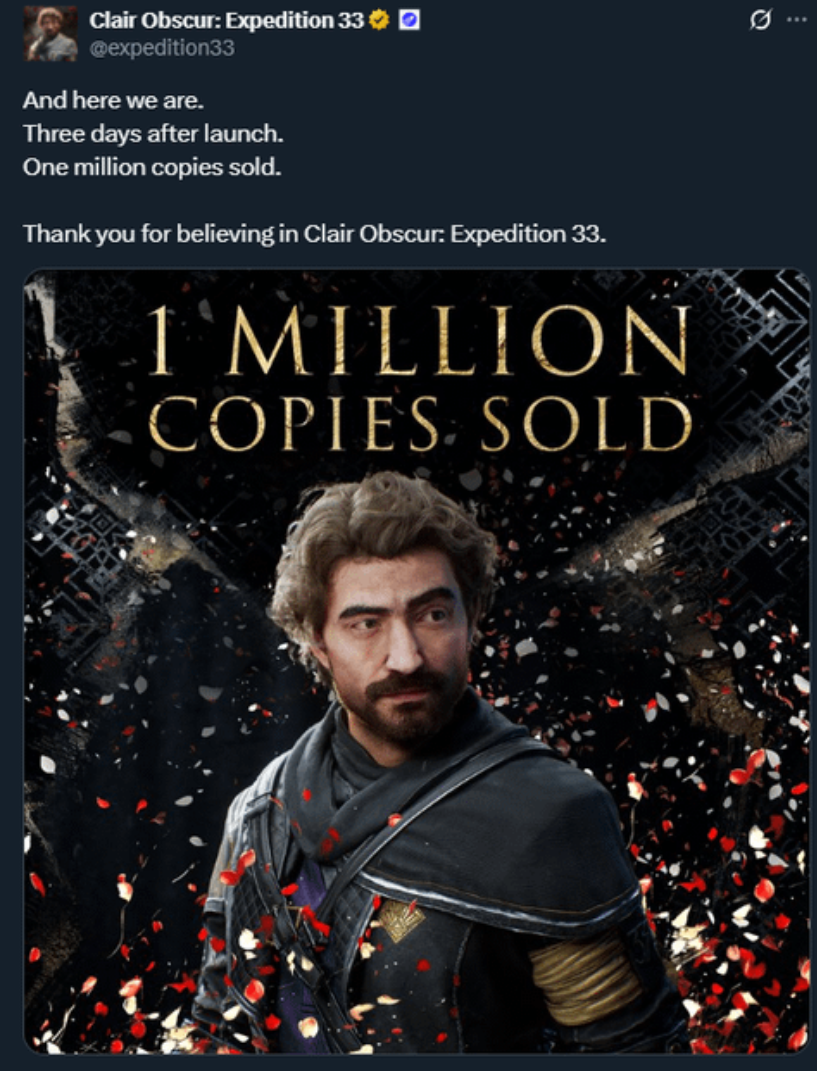Image resolution: width=817 pixels, height=1071 pixels.
Task: Visit the @expedition33 handle link
Action: coord(162,48)
